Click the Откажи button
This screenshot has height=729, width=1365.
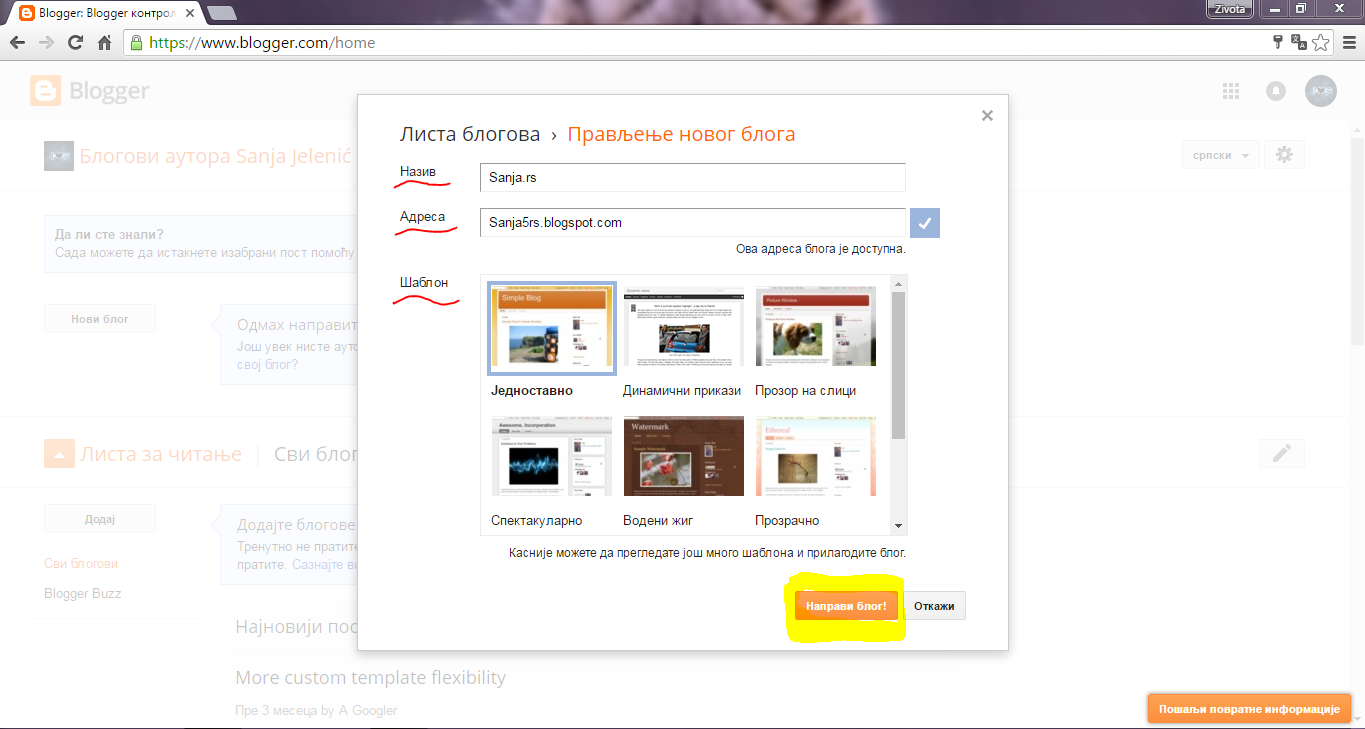point(934,606)
